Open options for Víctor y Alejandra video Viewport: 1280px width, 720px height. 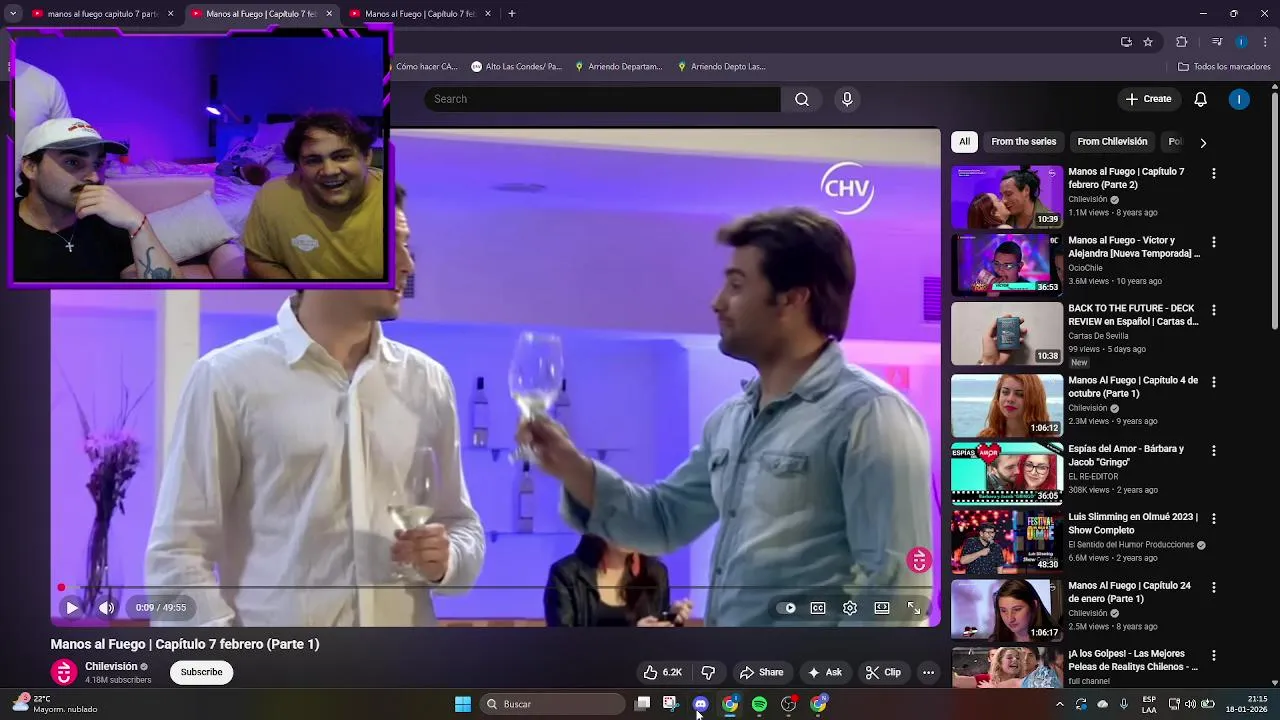pyautogui.click(x=1214, y=242)
